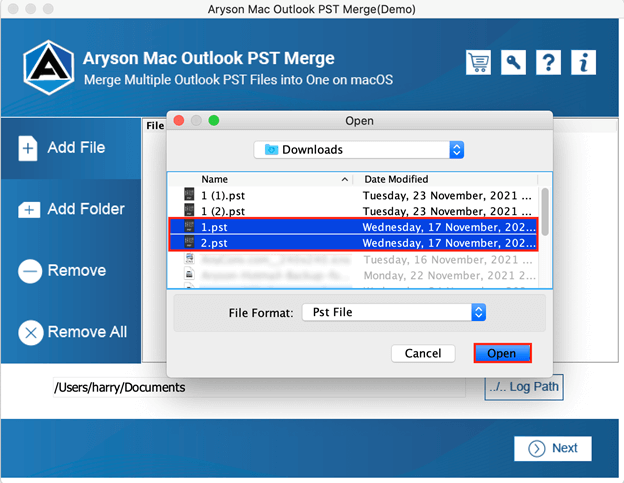Click file icon beside 2.pst
This screenshot has height=483, width=624.
tap(189, 242)
